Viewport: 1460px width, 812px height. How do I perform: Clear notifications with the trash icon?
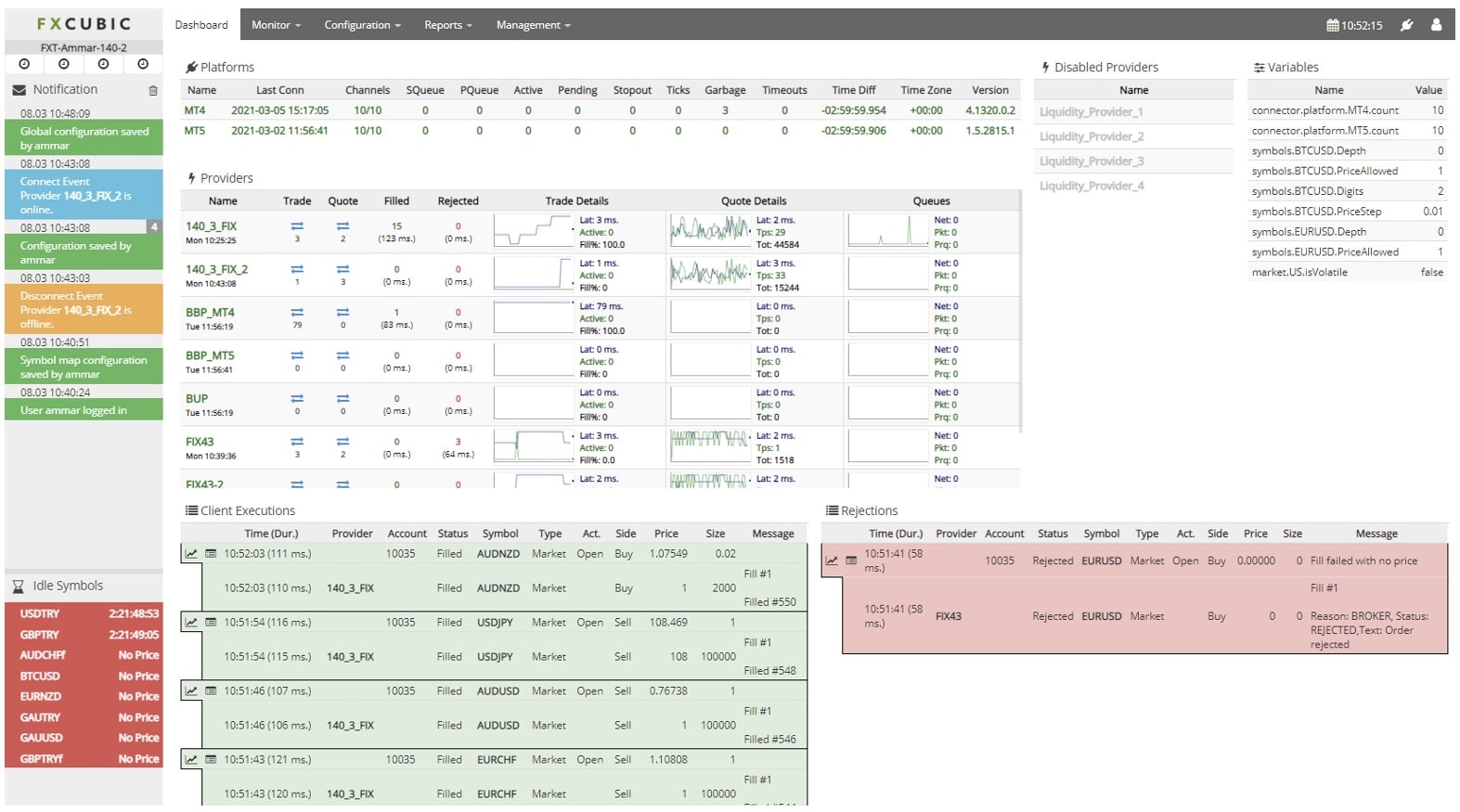click(153, 91)
